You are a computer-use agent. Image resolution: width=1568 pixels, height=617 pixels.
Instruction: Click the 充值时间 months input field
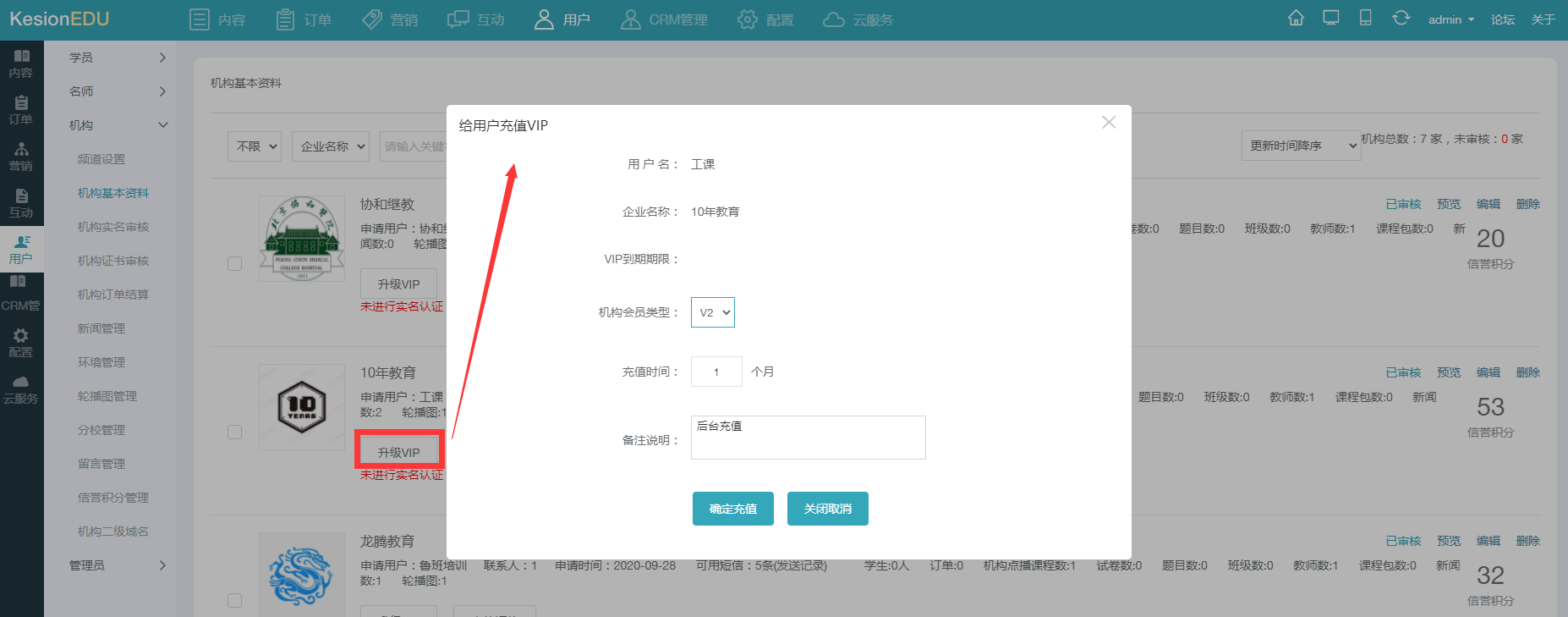click(x=716, y=372)
